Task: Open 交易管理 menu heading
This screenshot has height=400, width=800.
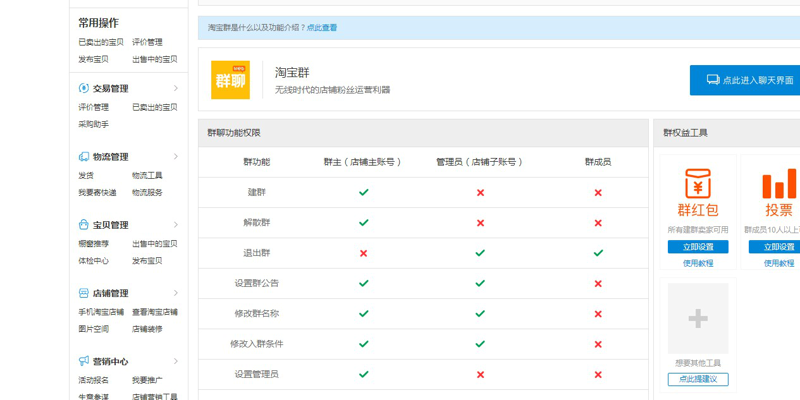Action: pos(110,88)
